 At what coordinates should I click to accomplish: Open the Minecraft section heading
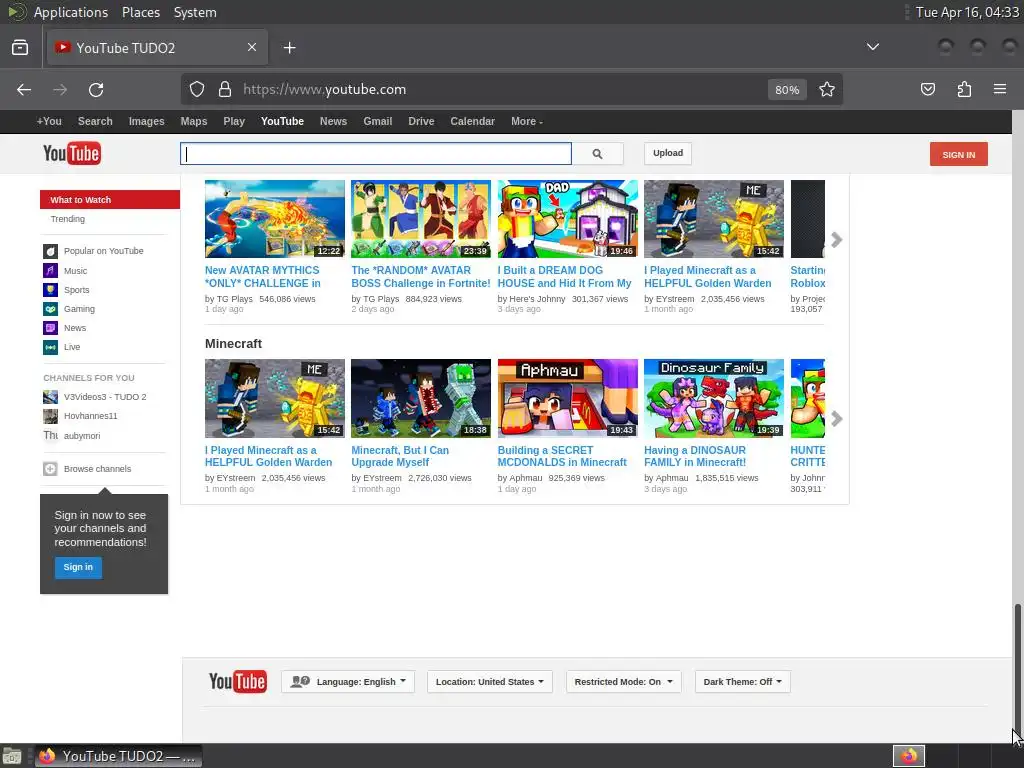[x=233, y=344]
